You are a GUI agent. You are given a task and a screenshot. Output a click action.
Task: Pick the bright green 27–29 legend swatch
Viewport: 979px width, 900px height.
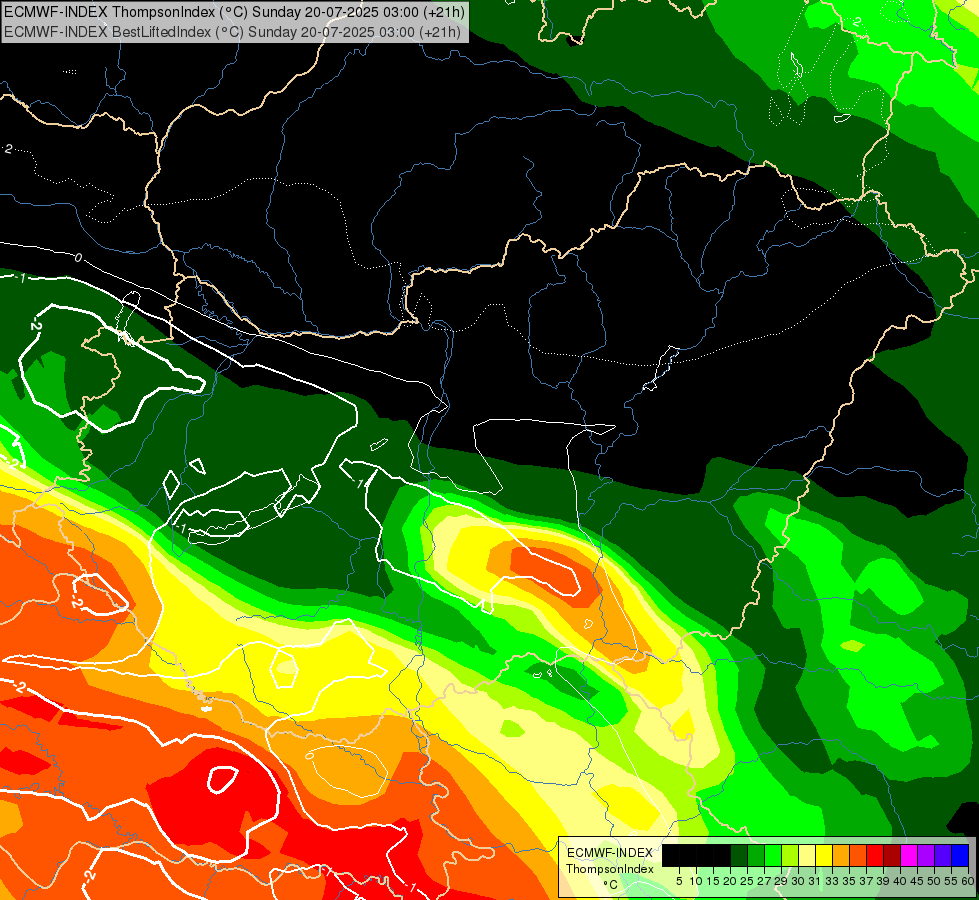(x=773, y=855)
